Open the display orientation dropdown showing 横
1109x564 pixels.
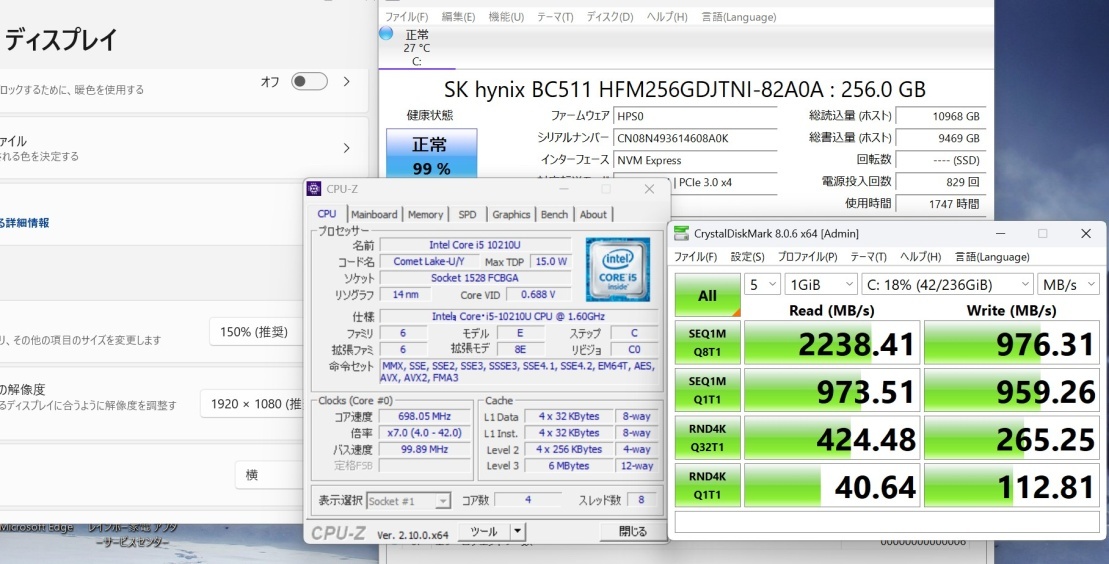click(269, 475)
